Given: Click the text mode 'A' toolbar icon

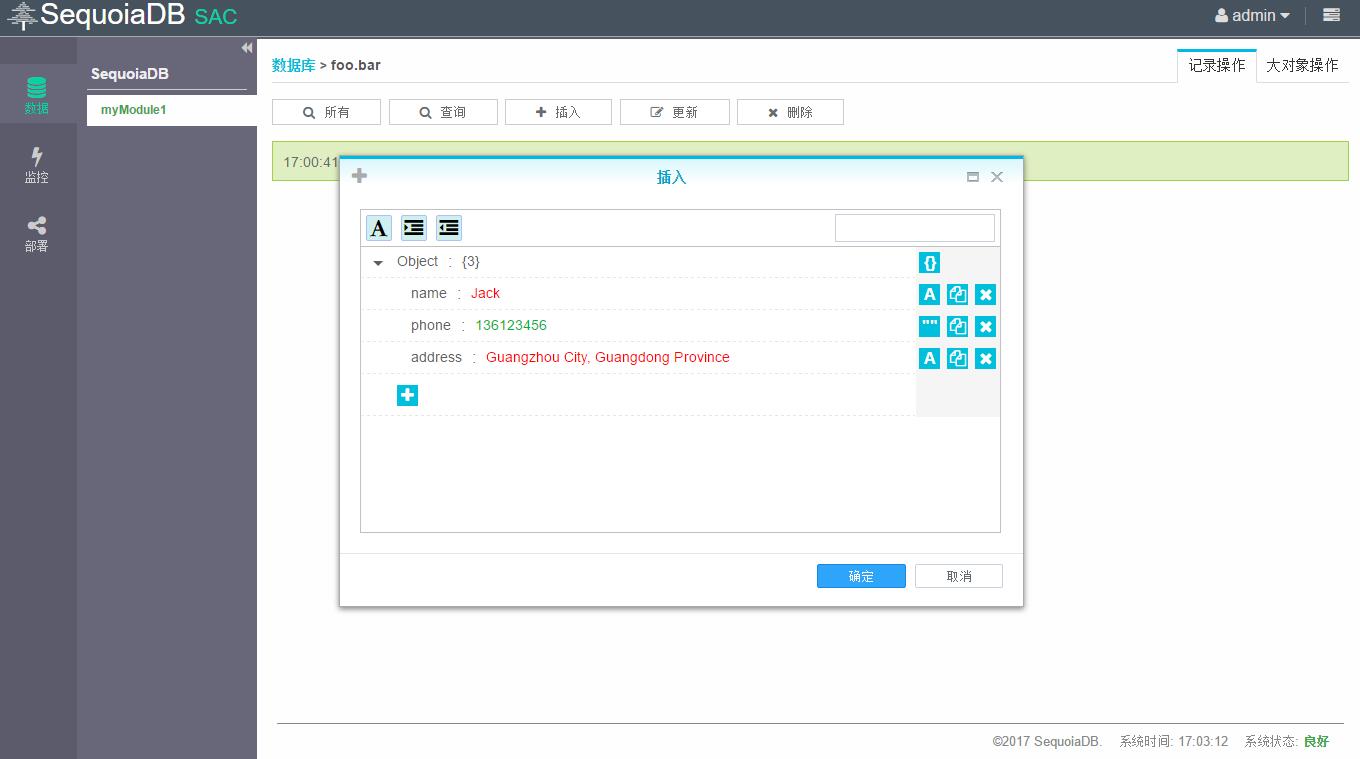Looking at the screenshot, I should coord(378,228).
